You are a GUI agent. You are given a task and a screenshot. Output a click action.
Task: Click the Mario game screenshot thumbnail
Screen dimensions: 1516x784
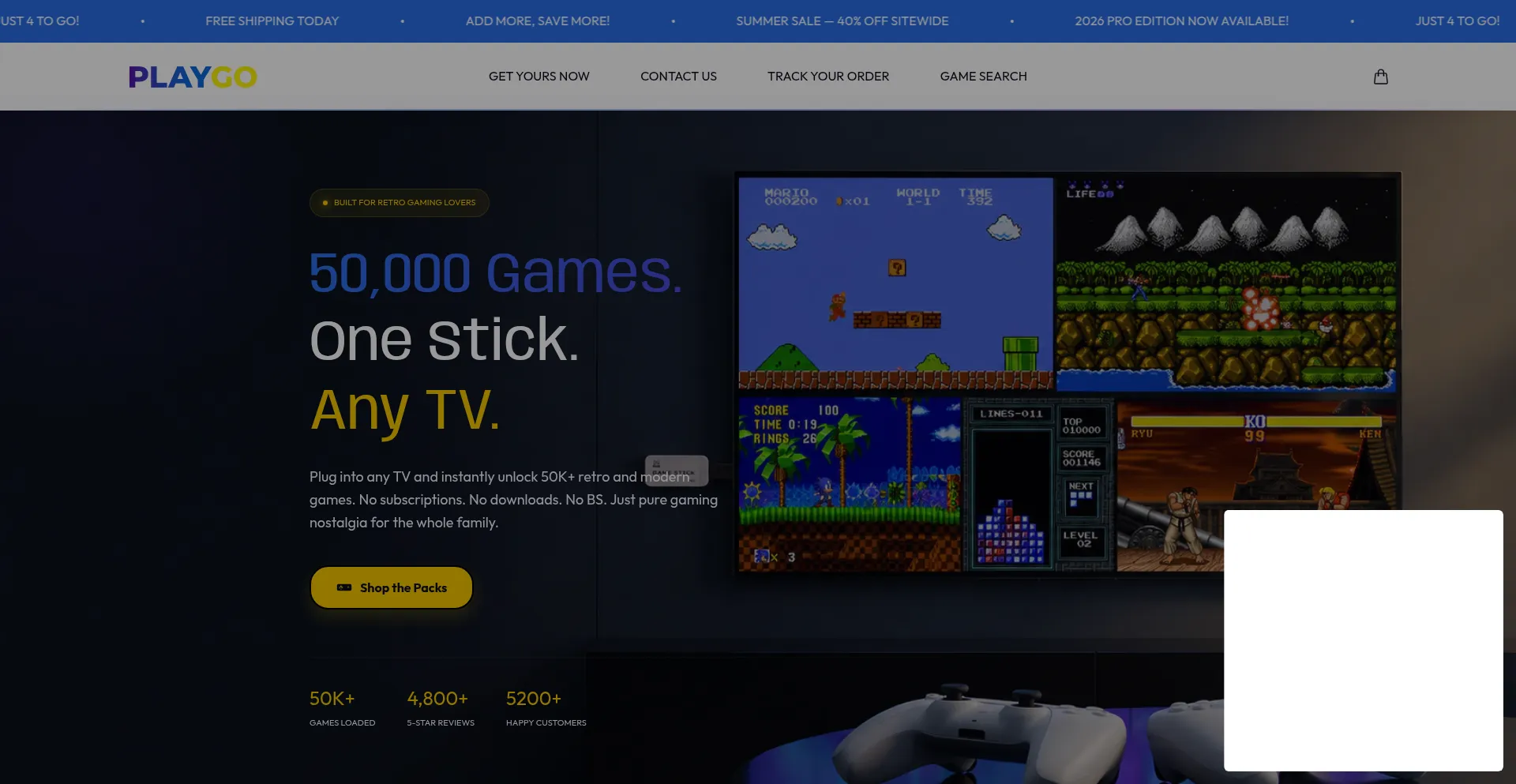point(895,283)
